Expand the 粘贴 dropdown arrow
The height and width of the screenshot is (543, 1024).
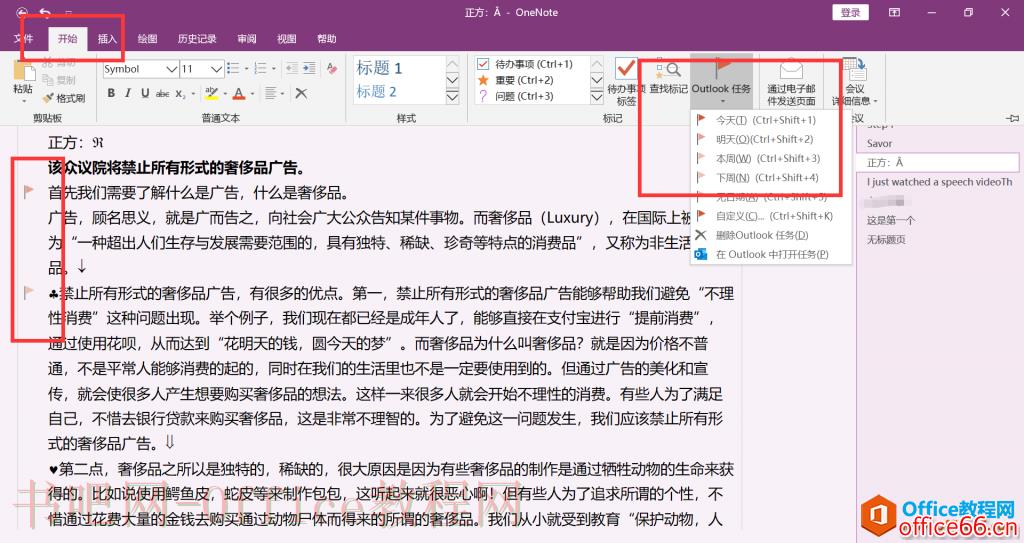coord(24,101)
